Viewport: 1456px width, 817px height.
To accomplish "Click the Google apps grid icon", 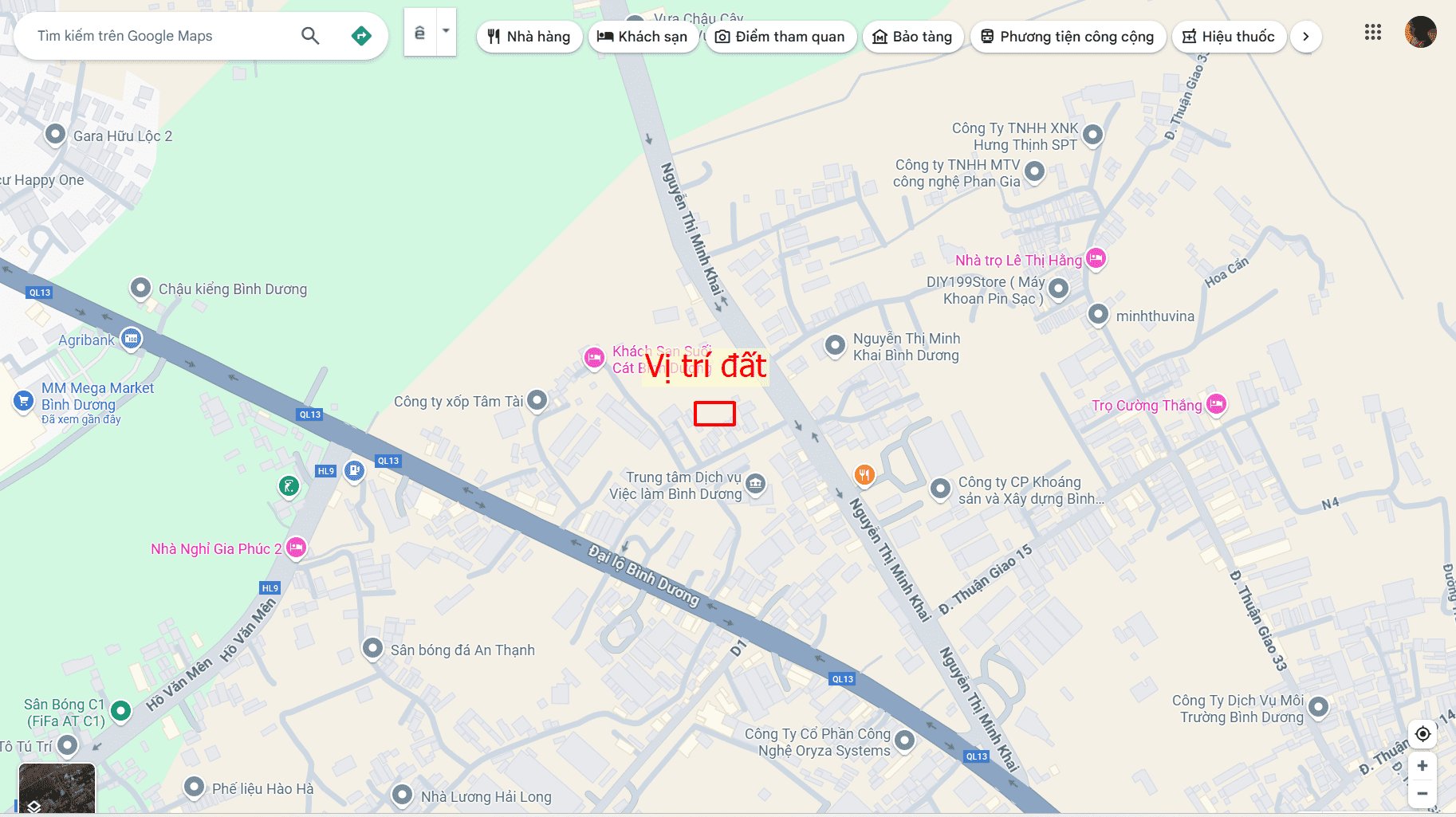I will [1372, 32].
